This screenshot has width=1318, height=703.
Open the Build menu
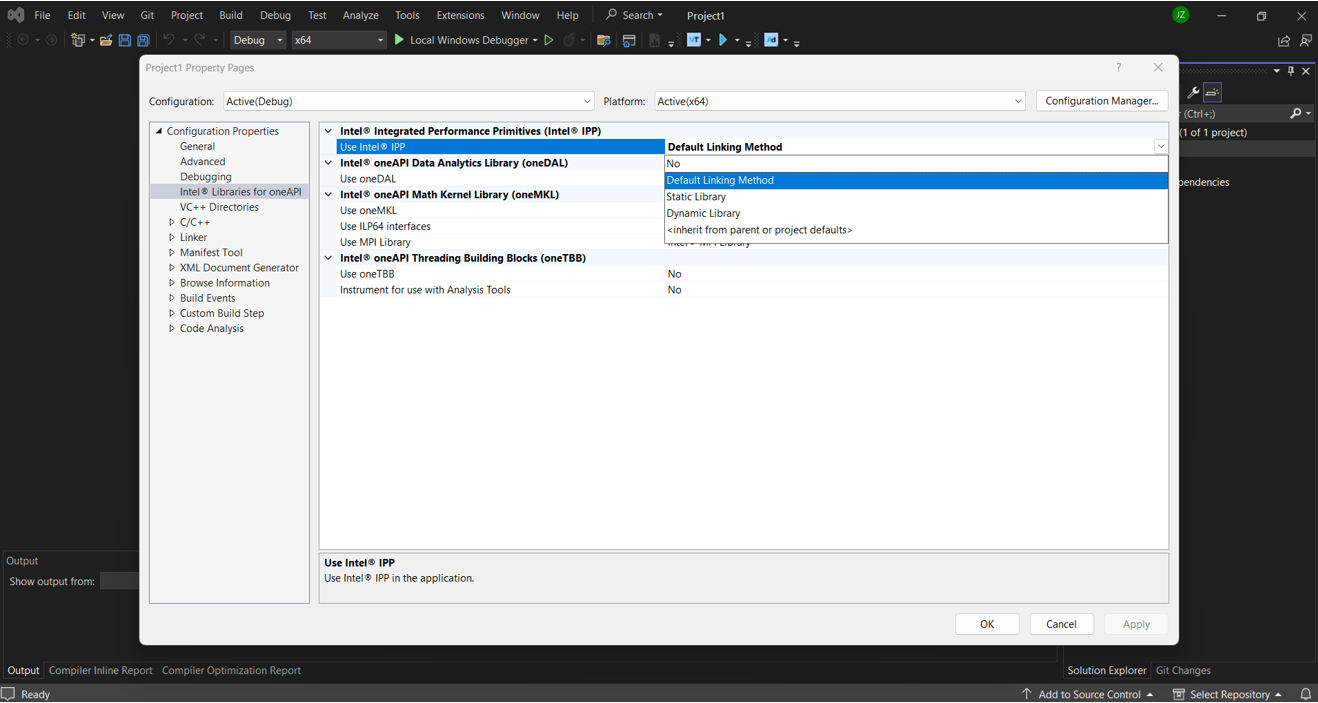coord(231,15)
